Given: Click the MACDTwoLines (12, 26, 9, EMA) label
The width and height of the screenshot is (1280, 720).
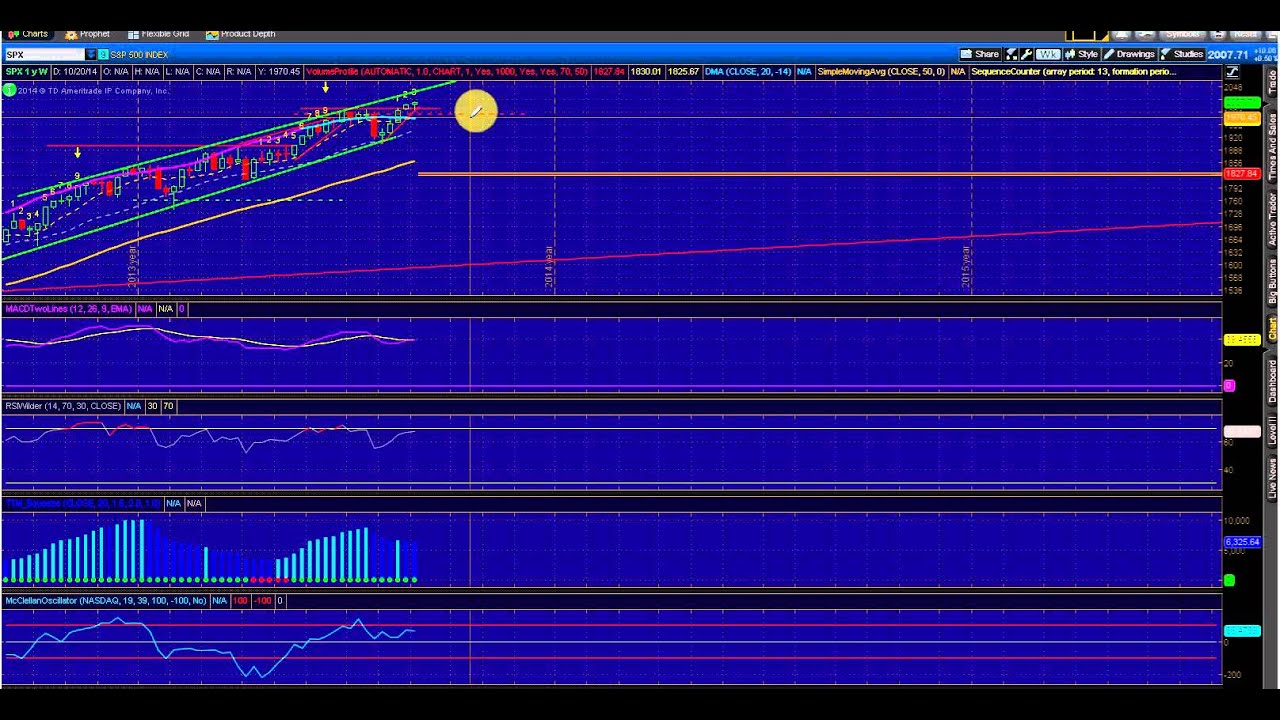Looking at the screenshot, I should pyautogui.click(x=68, y=309).
